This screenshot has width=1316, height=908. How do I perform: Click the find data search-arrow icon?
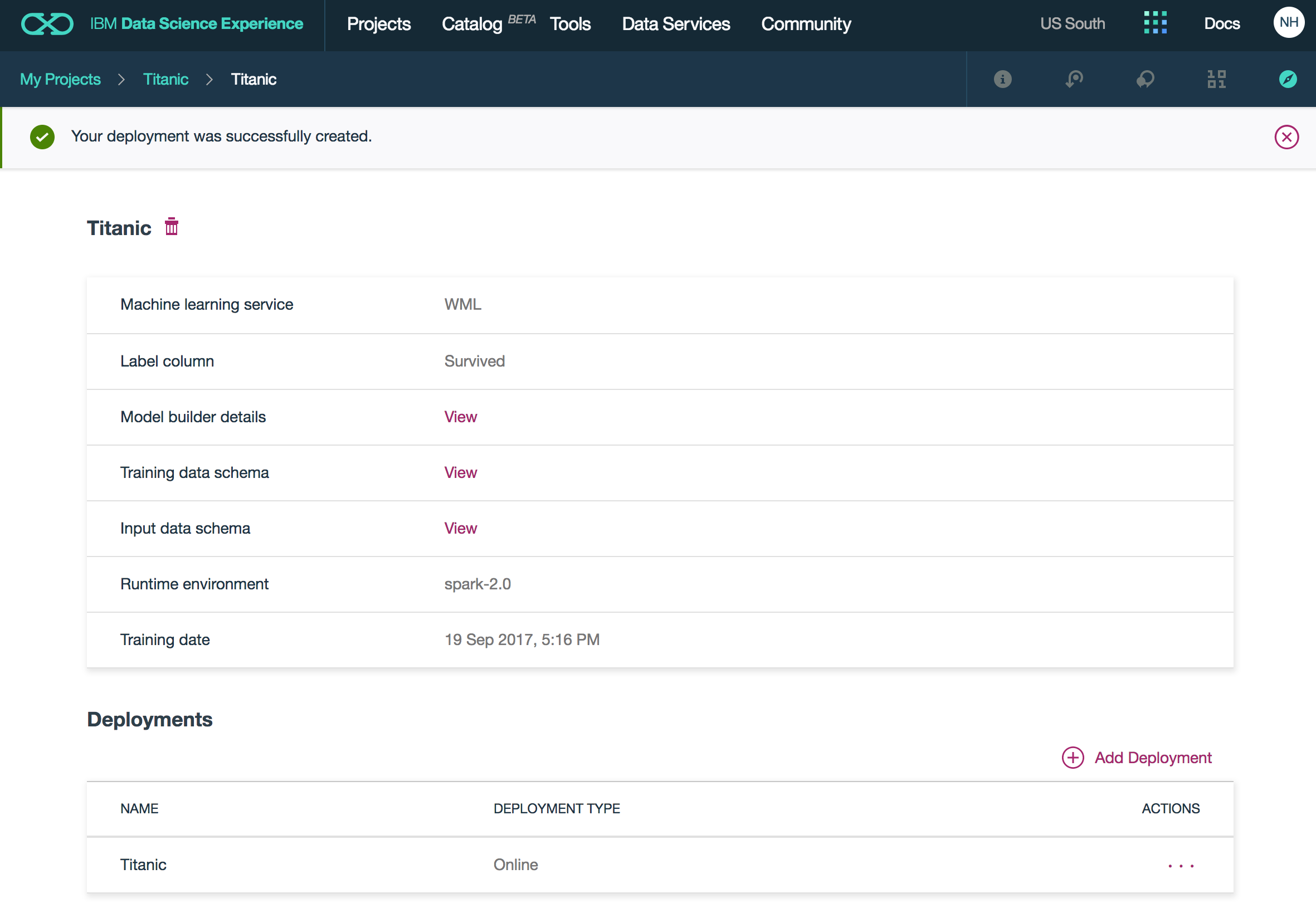coord(1074,79)
